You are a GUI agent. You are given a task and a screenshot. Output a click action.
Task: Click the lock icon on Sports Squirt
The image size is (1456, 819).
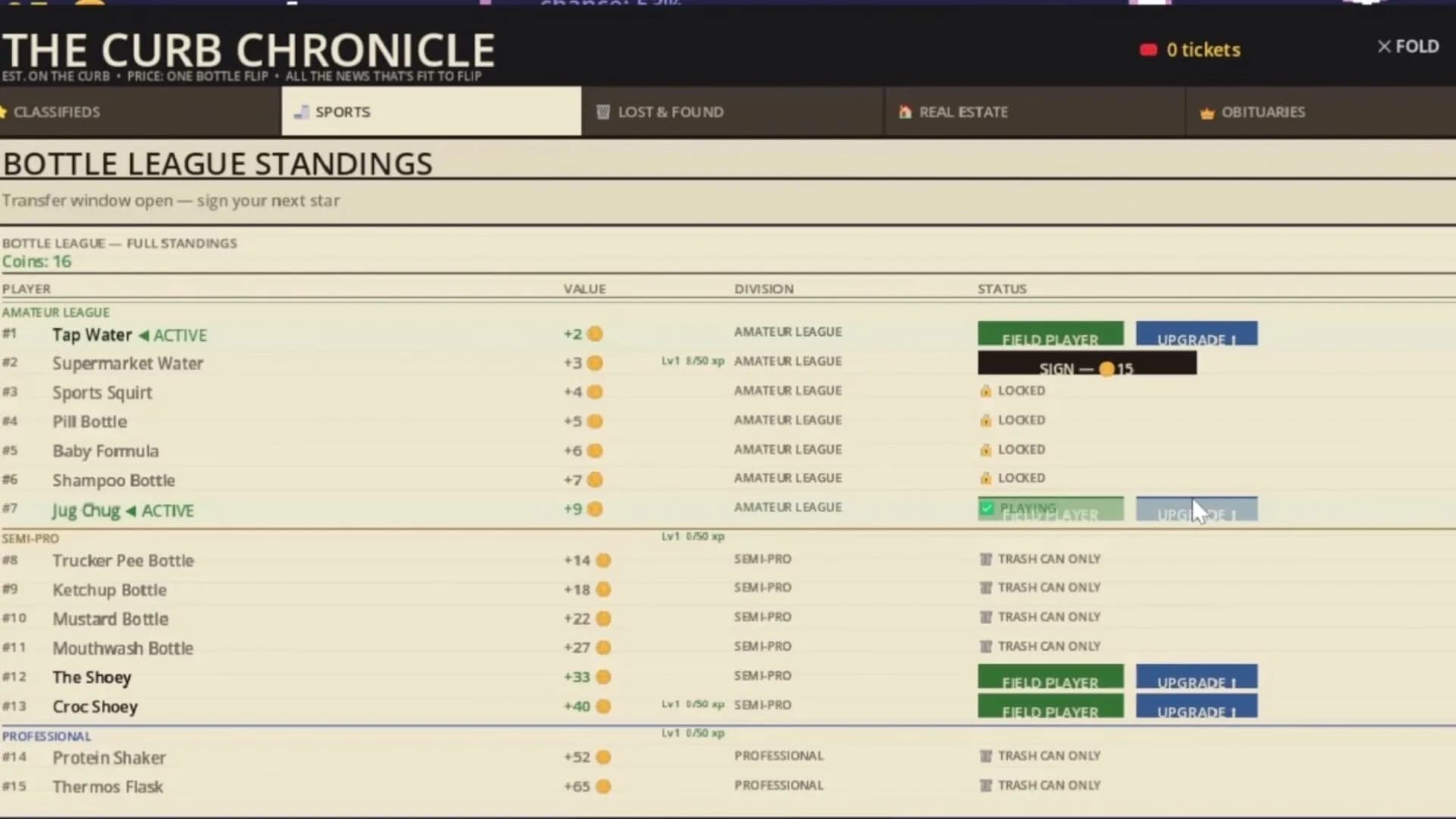coord(986,391)
